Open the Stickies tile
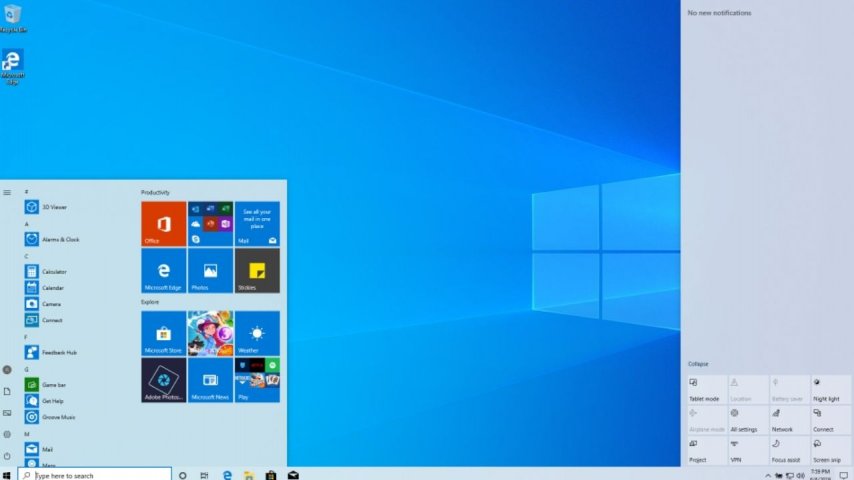This screenshot has width=854, height=480. pyautogui.click(x=257, y=271)
